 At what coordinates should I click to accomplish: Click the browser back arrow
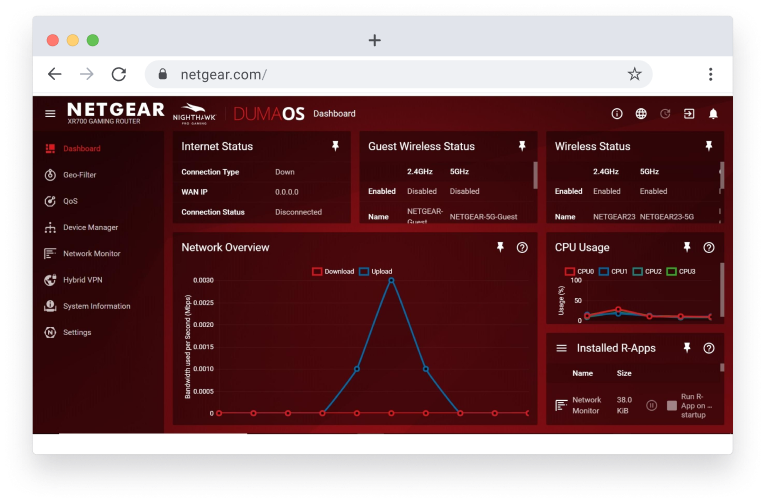point(55,74)
